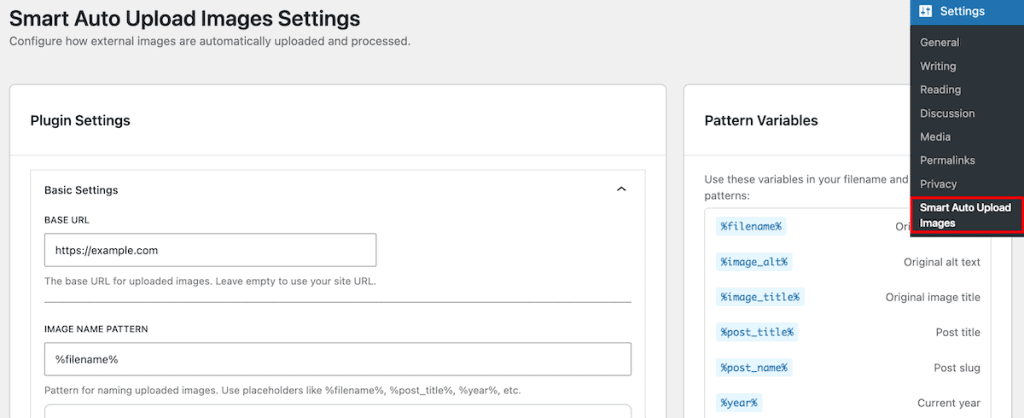Image resolution: width=1024 pixels, height=418 pixels.
Task: Click the IMAGE NAME PATTERN label
Action: pos(96,329)
